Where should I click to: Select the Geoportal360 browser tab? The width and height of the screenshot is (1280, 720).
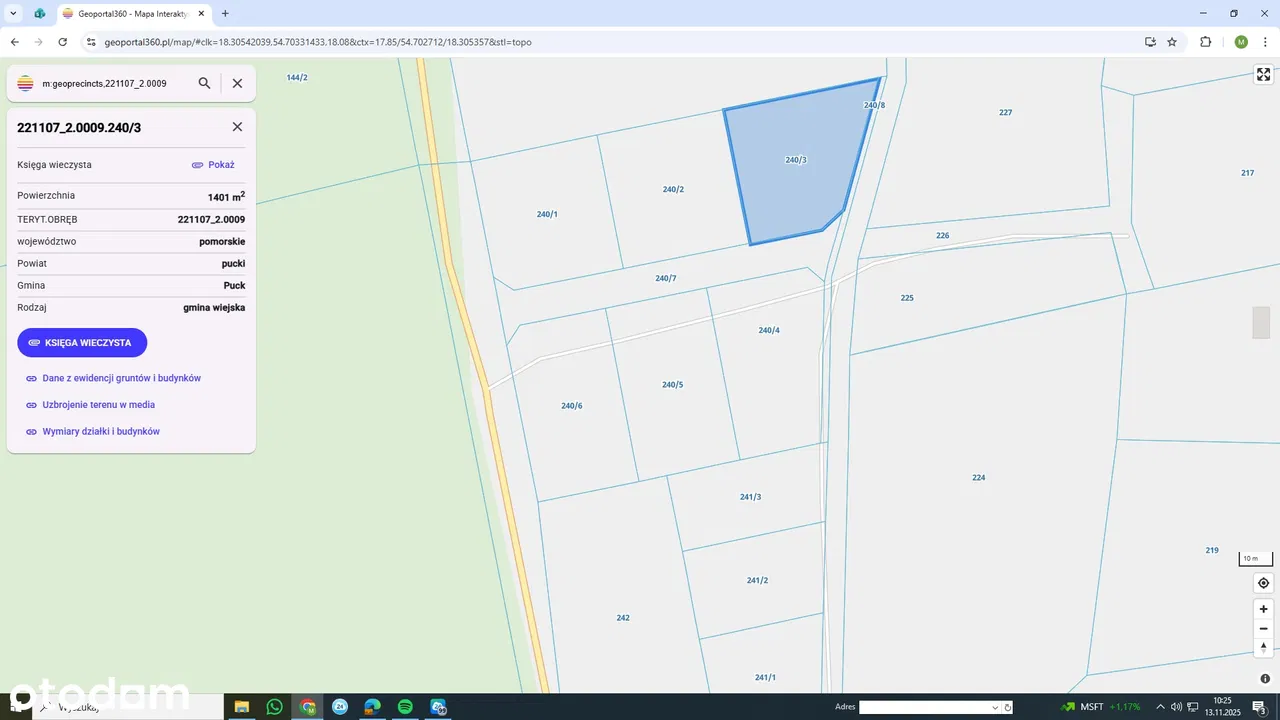(x=130, y=14)
